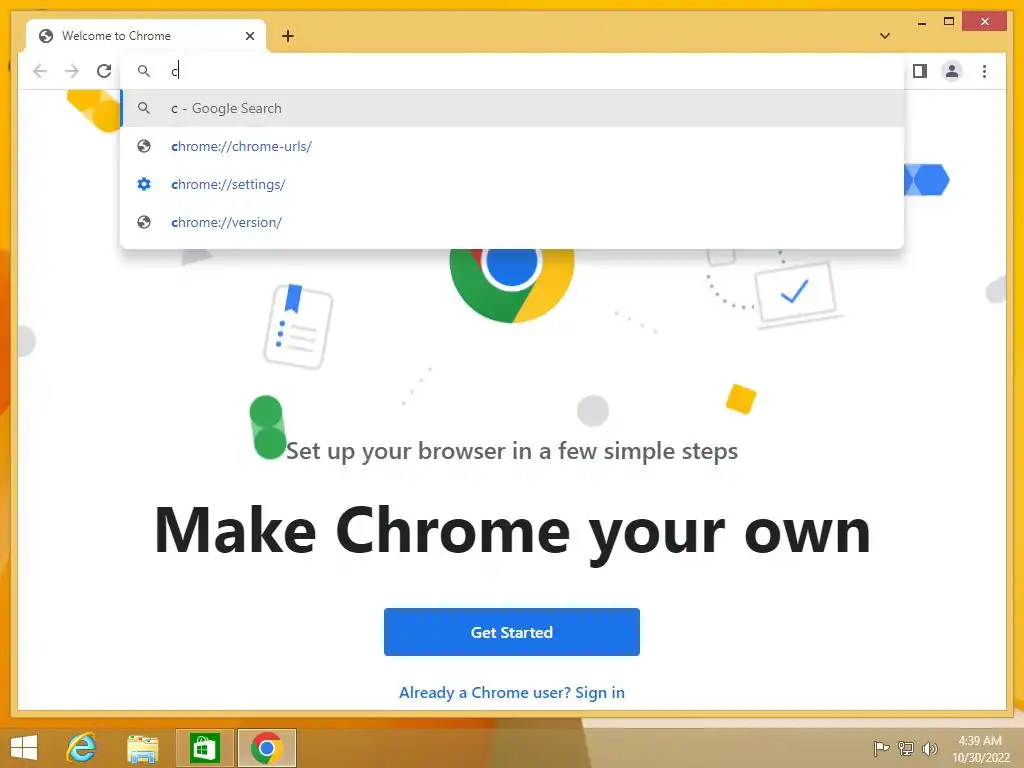1024x768 pixels.
Task: Open the Chrome side panel
Action: coord(920,71)
